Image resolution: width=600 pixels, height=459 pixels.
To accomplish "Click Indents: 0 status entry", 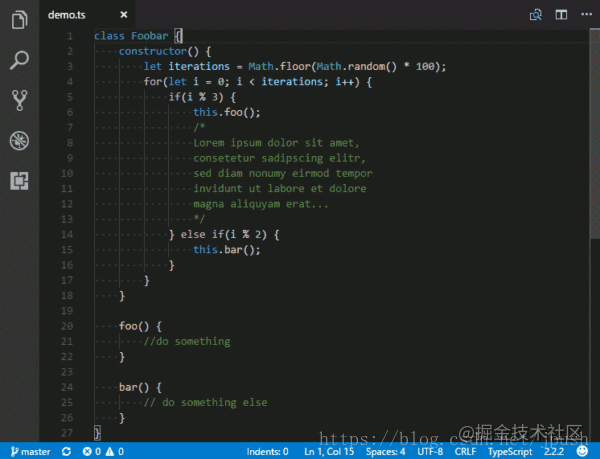I will (267, 452).
